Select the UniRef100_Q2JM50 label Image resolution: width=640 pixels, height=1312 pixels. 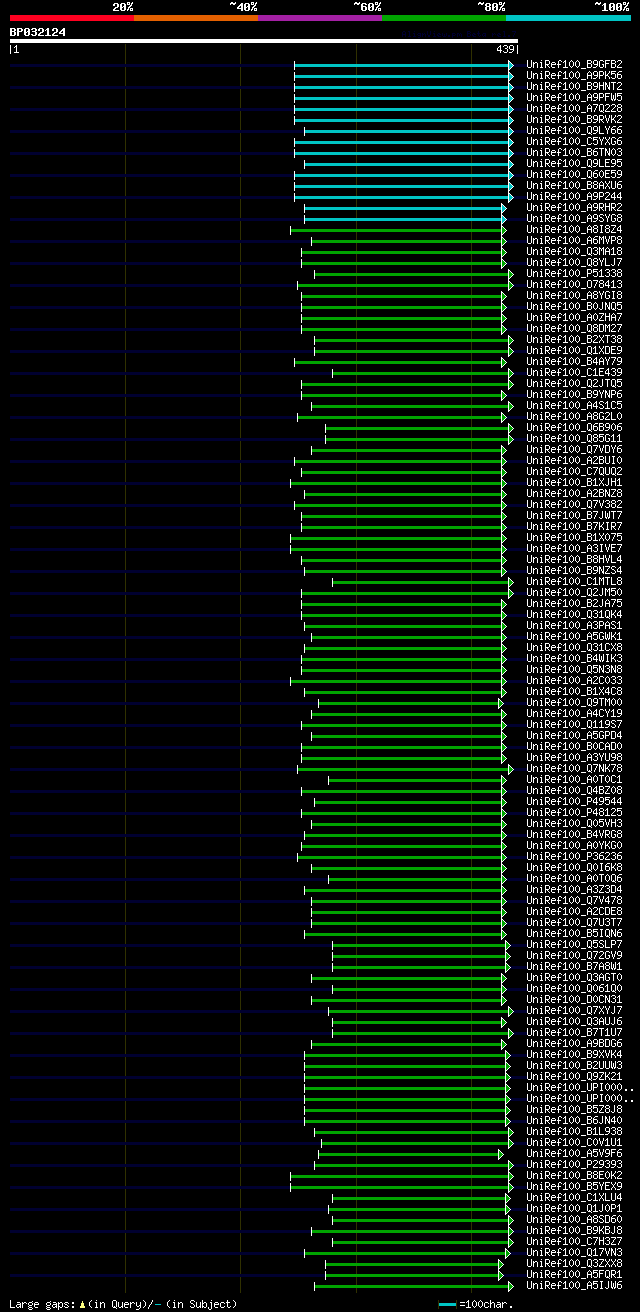tap(574, 593)
